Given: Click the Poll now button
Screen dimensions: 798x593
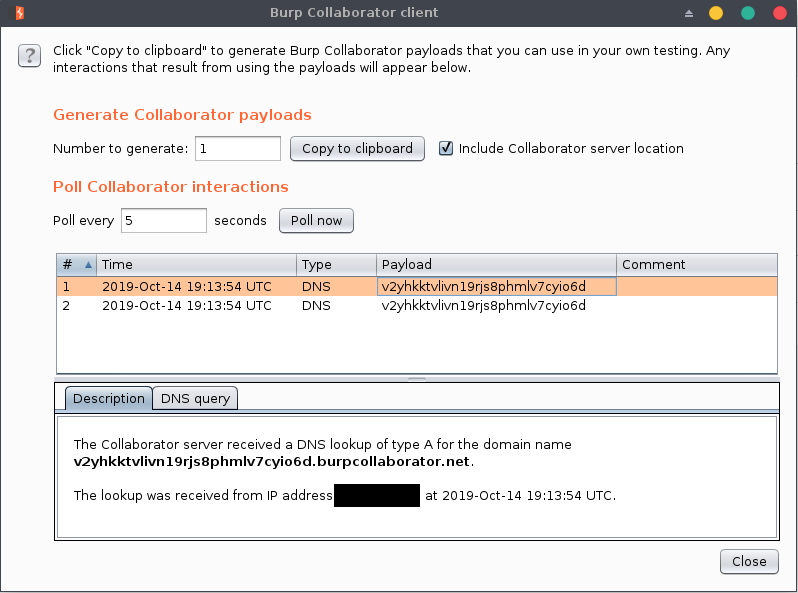Looking at the screenshot, I should click(316, 220).
